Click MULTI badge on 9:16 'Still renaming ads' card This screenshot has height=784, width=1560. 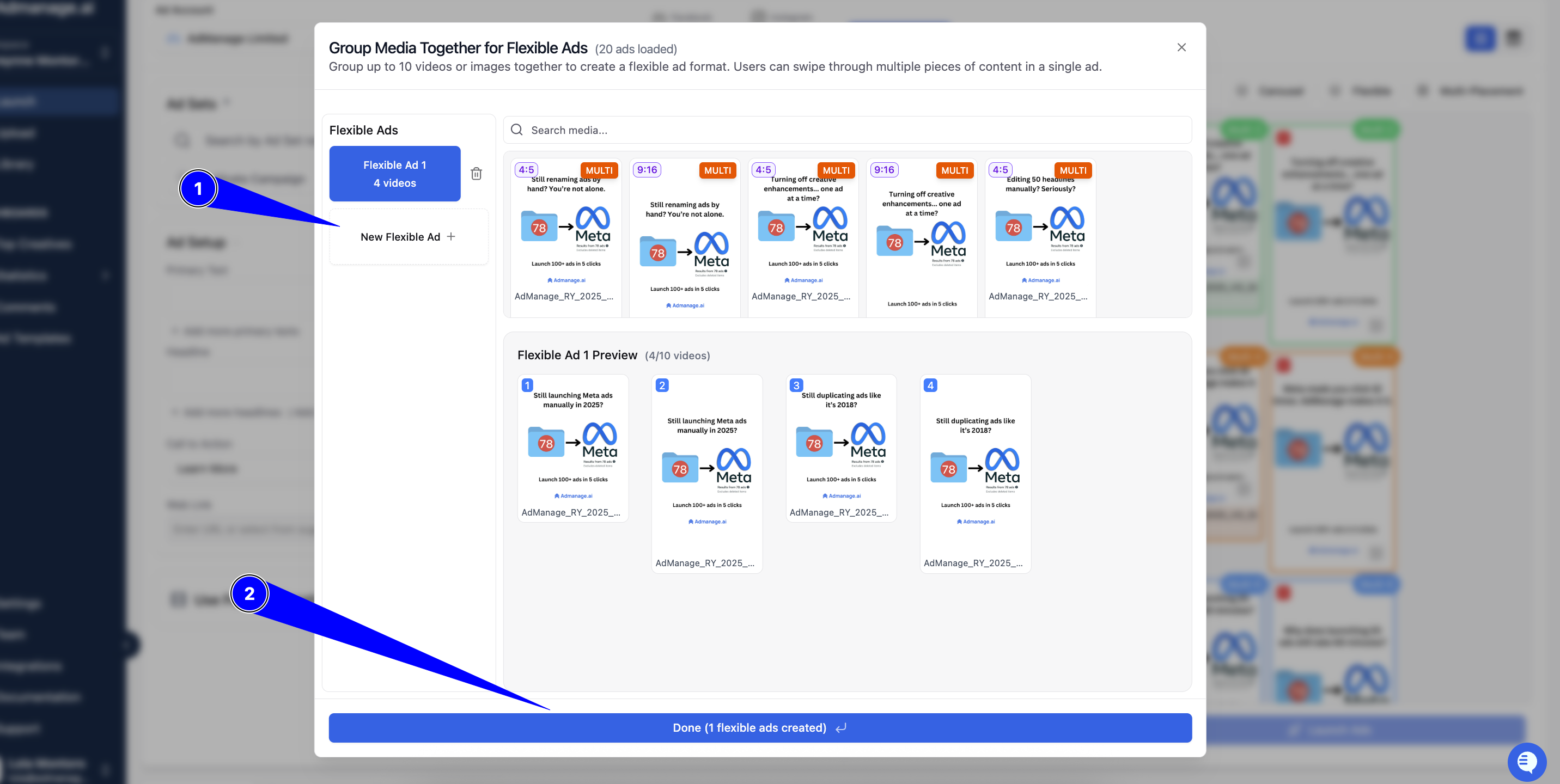[x=717, y=170]
